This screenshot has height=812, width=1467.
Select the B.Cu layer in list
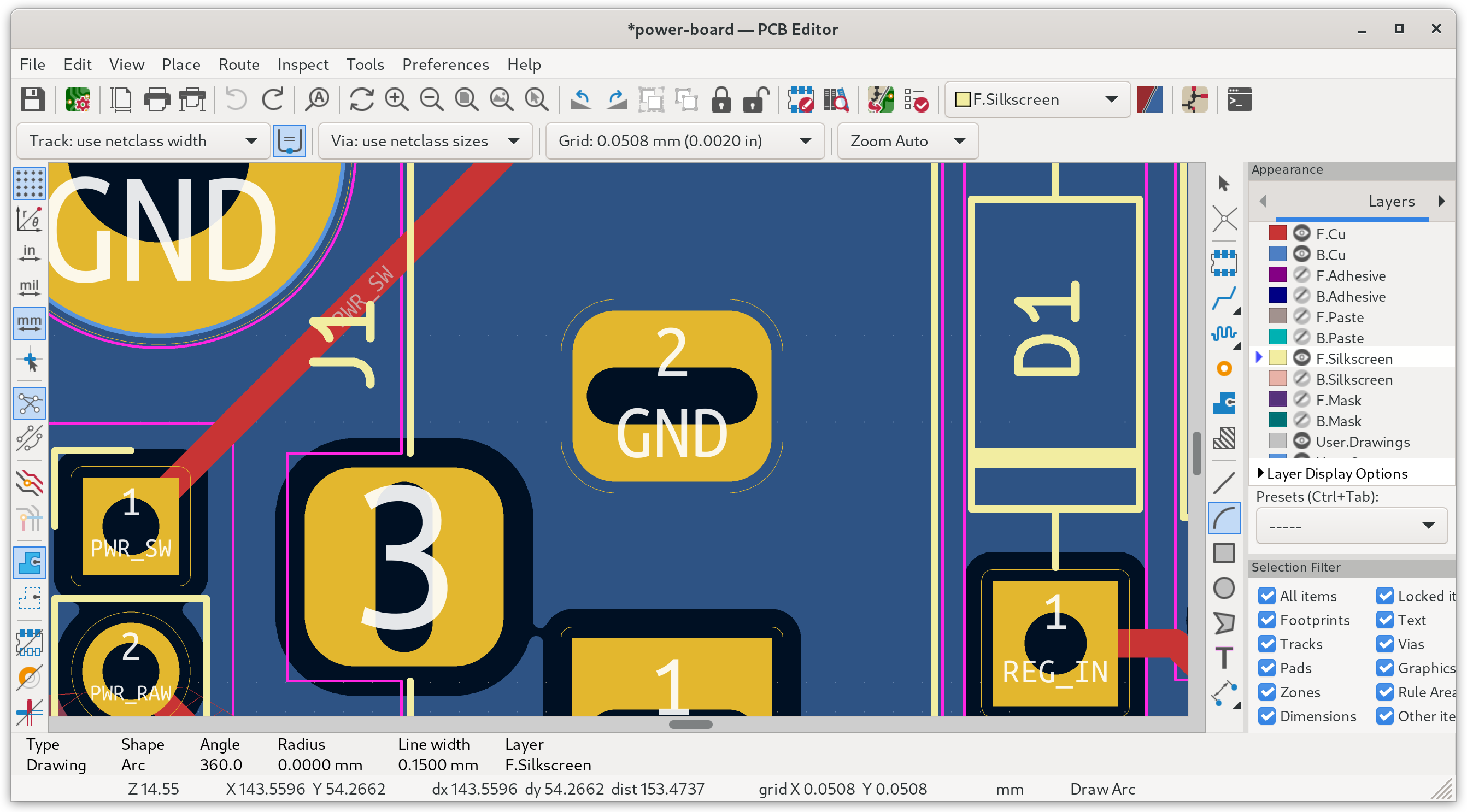[1330, 255]
